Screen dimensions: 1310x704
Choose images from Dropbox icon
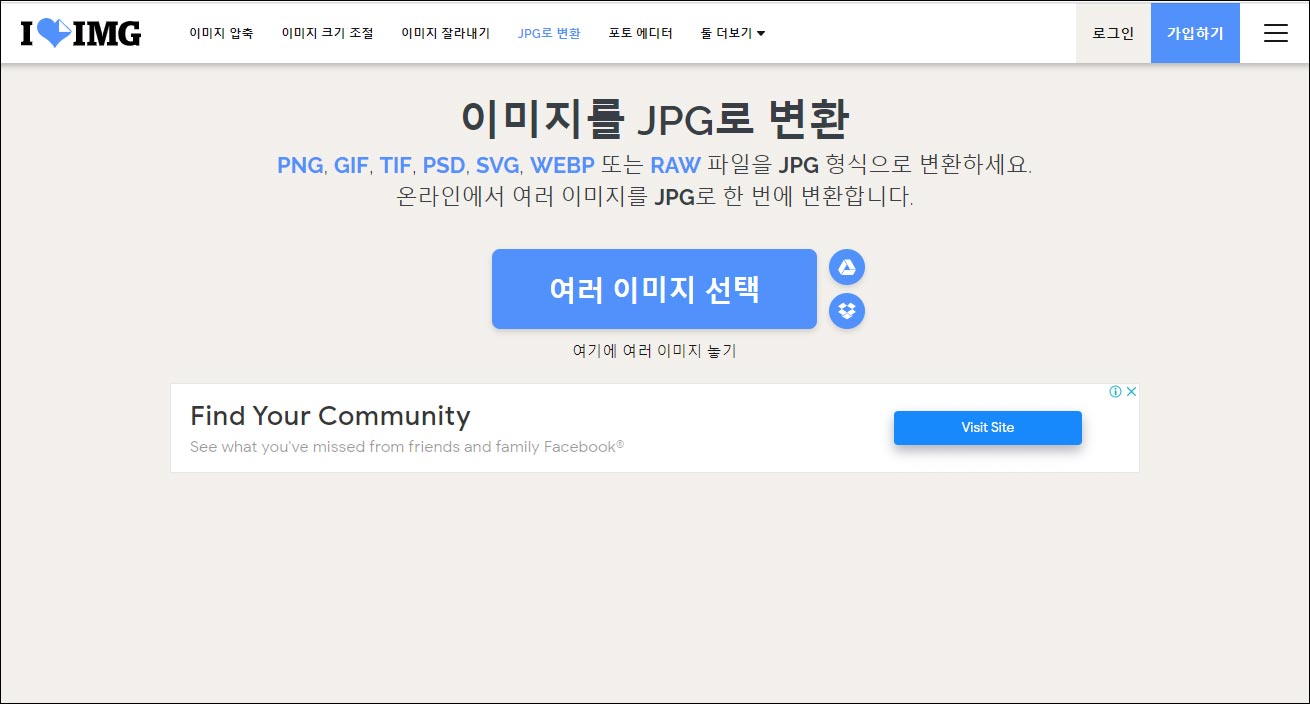(847, 311)
